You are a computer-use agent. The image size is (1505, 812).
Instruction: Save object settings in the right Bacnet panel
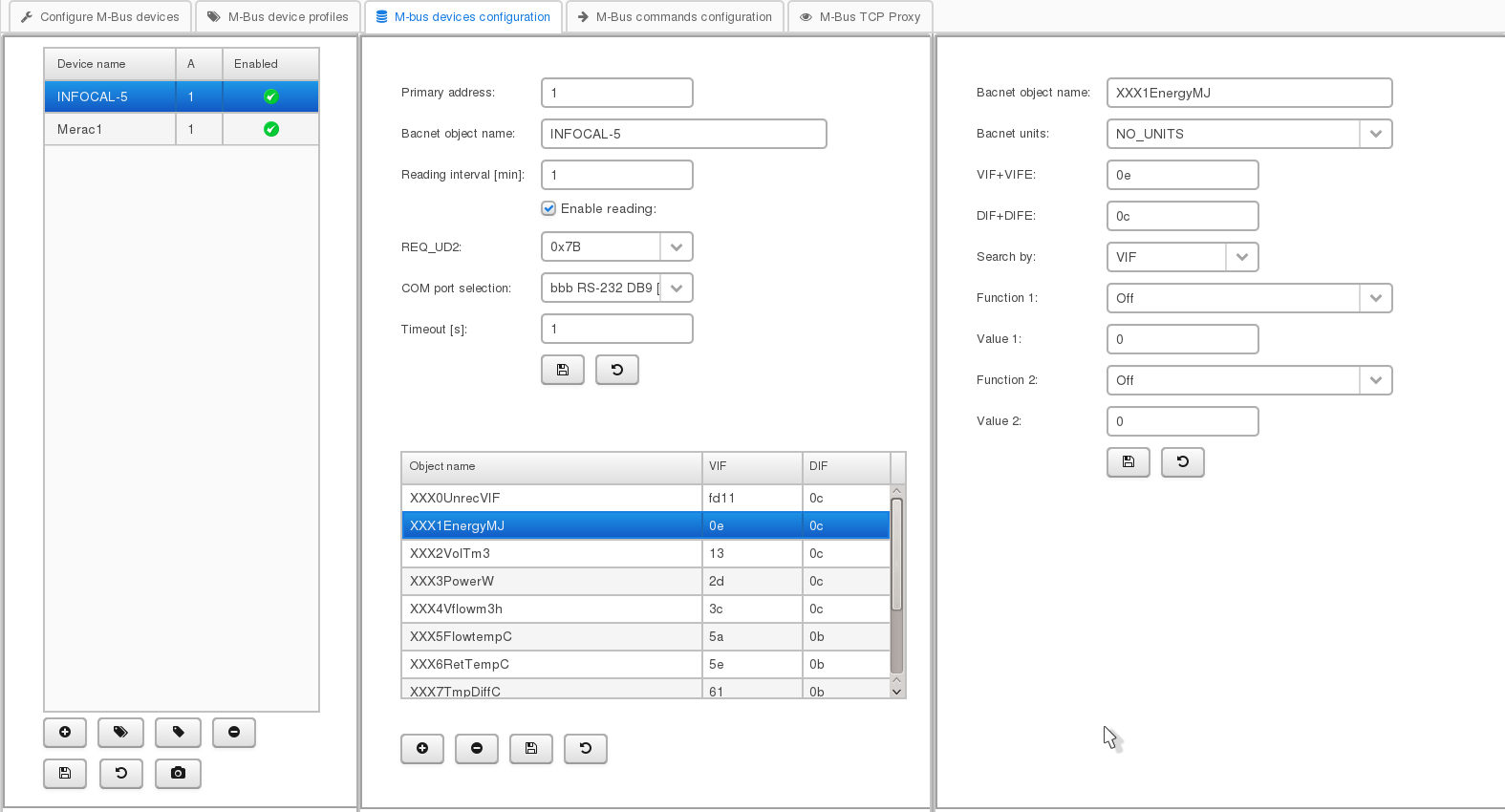coord(1128,462)
